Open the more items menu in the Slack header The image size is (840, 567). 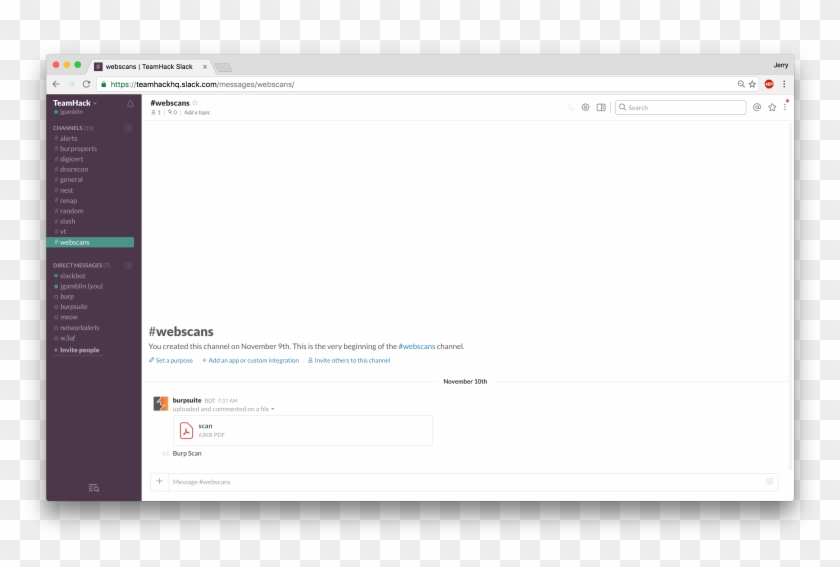[x=785, y=107]
